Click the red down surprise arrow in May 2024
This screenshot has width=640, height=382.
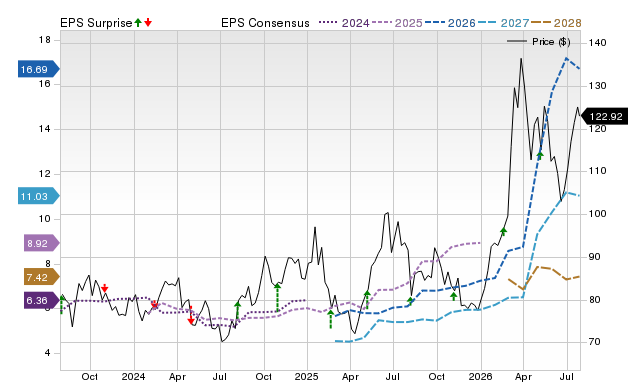click(x=191, y=316)
